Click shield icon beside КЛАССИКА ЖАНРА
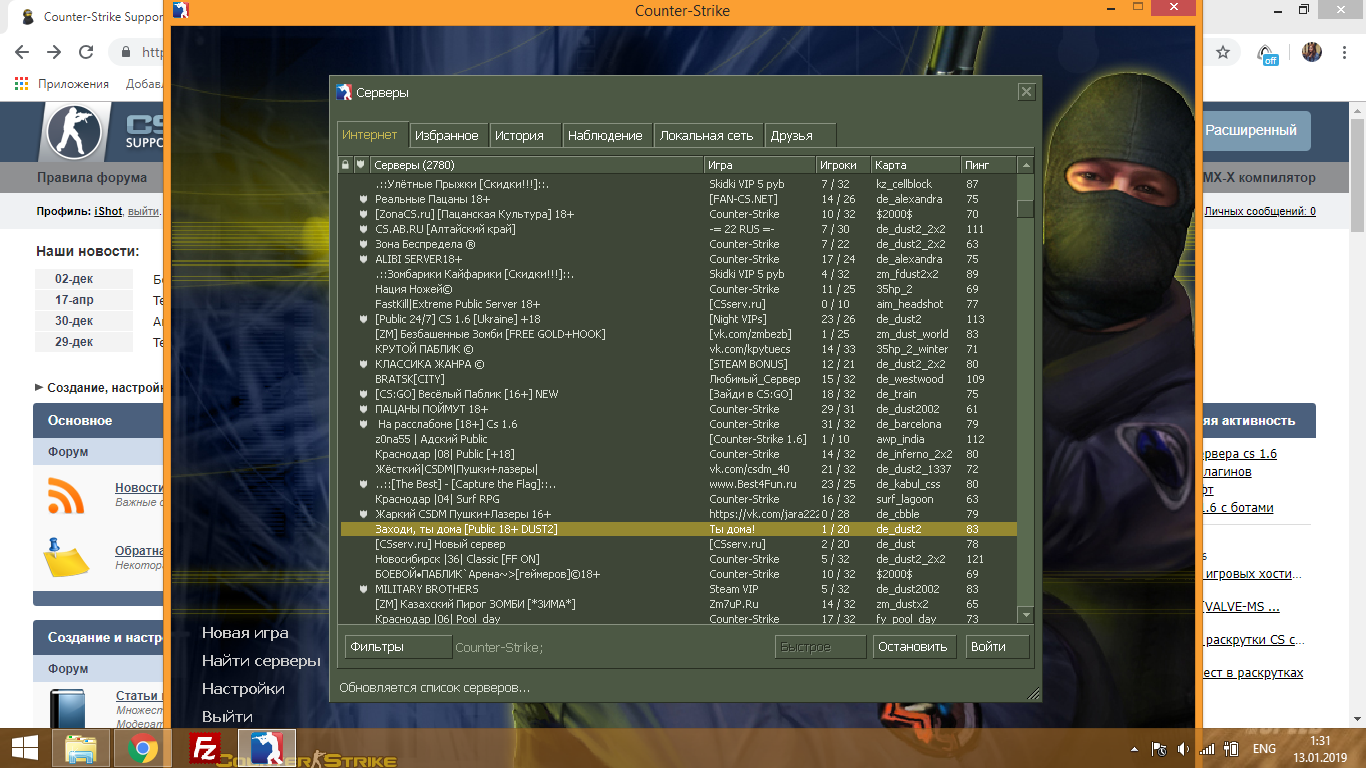Image resolution: width=1366 pixels, height=768 pixels. [x=364, y=364]
